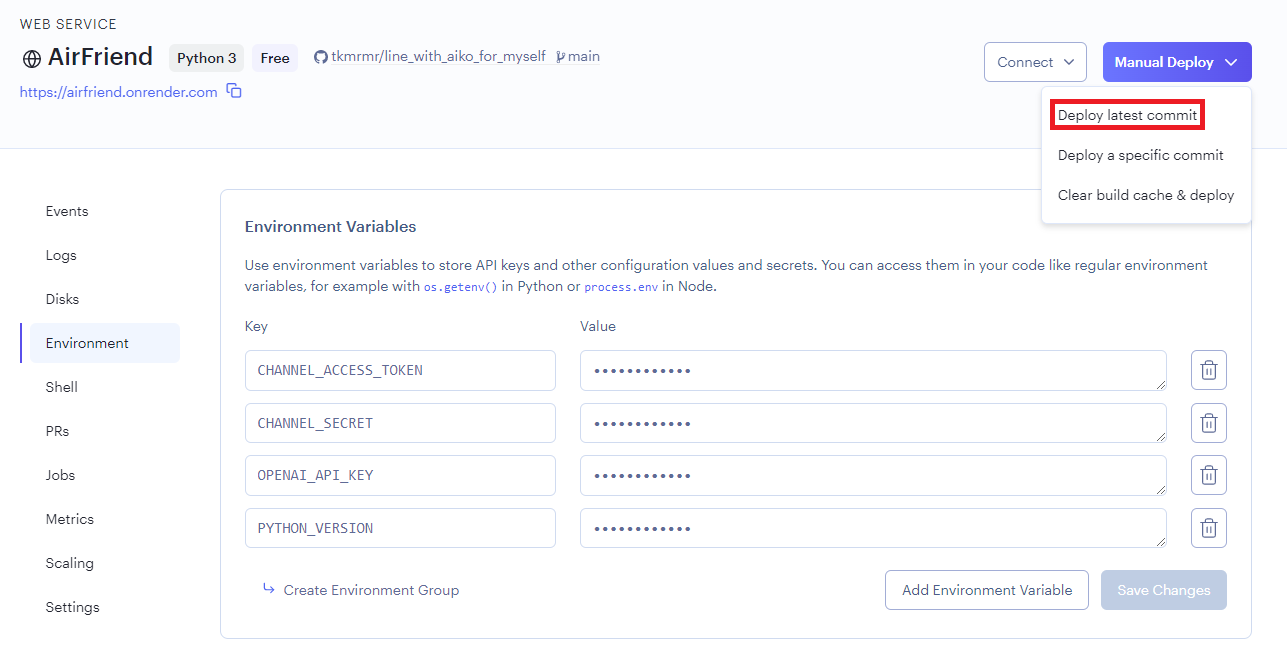Click the CHANNEL_SECRET value field

pyautogui.click(x=873, y=423)
